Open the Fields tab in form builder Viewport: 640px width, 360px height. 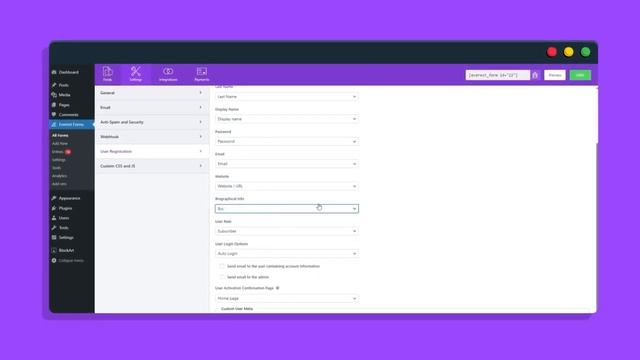click(107, 74)
